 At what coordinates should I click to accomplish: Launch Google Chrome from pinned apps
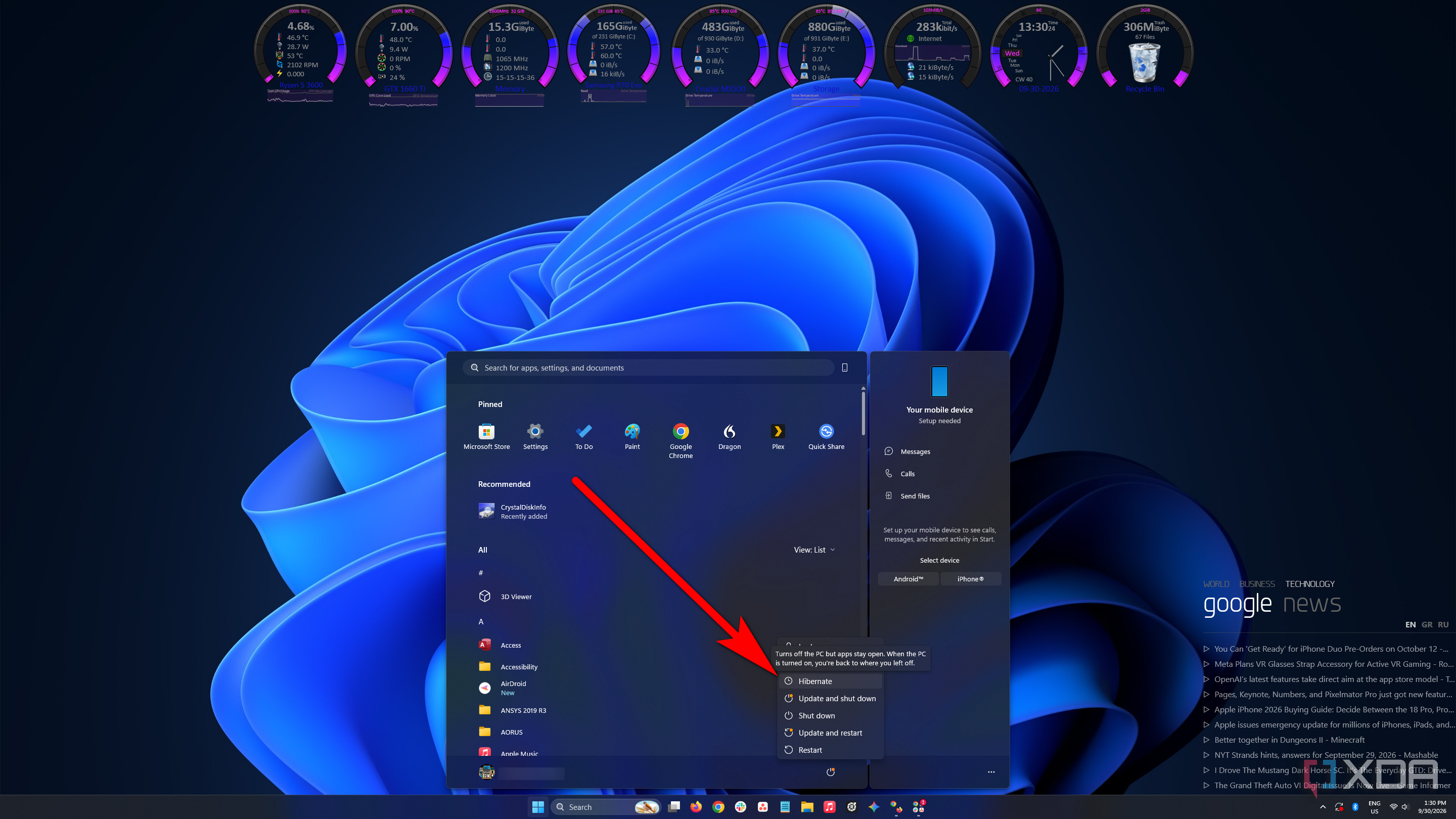point(680,441)
